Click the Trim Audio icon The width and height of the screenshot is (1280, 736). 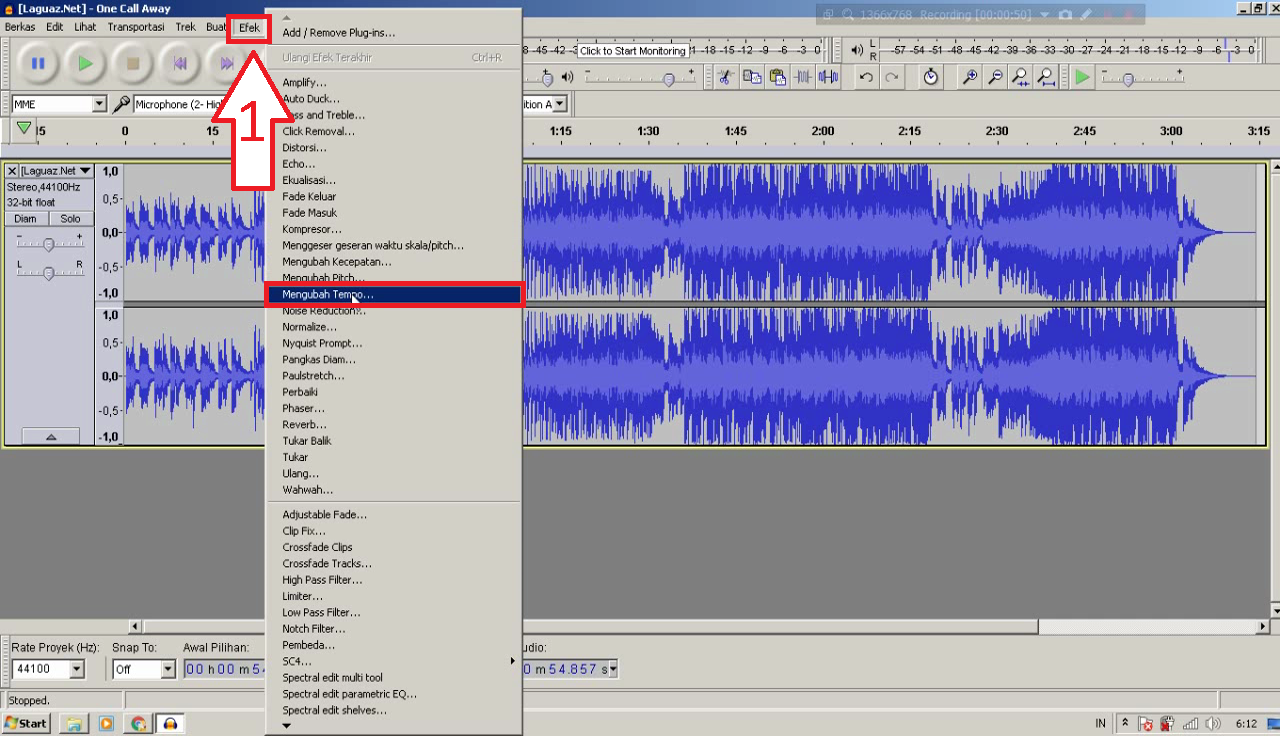tap(803, 77)
